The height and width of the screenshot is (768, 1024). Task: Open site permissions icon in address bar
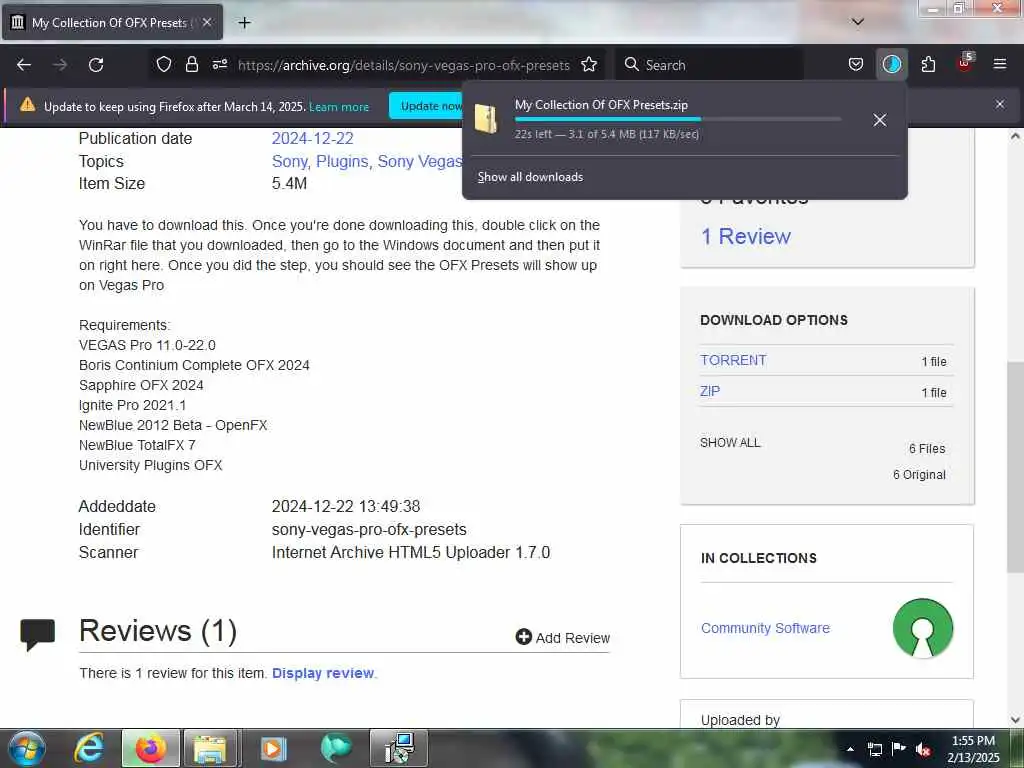click(219, 65)
